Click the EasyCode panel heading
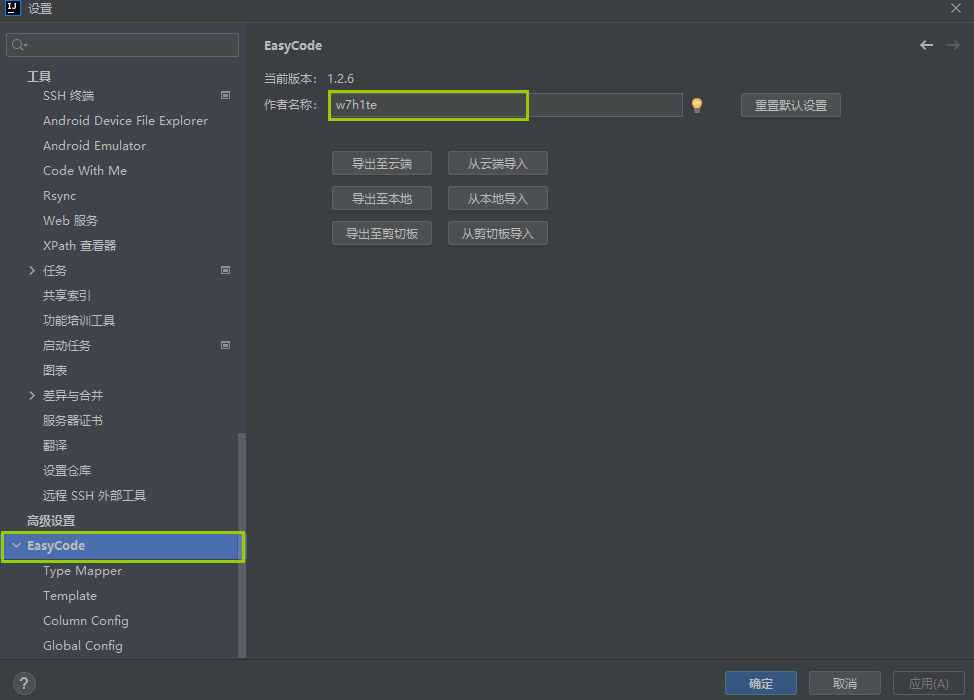The width and height of the screenshot is (974, 700). click(293, 45)
